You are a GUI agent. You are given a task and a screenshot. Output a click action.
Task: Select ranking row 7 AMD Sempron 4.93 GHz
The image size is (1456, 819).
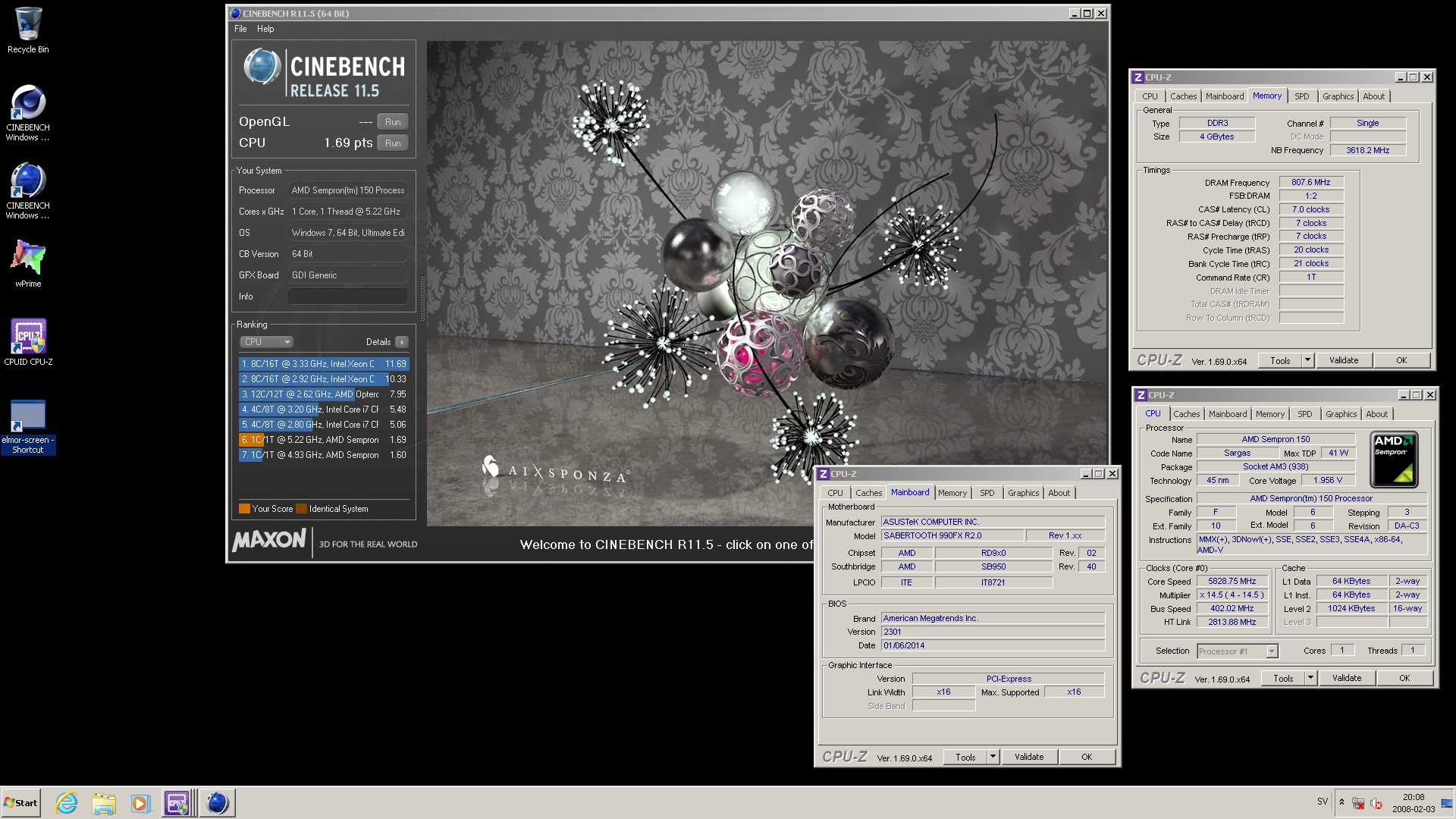point(324,455)
